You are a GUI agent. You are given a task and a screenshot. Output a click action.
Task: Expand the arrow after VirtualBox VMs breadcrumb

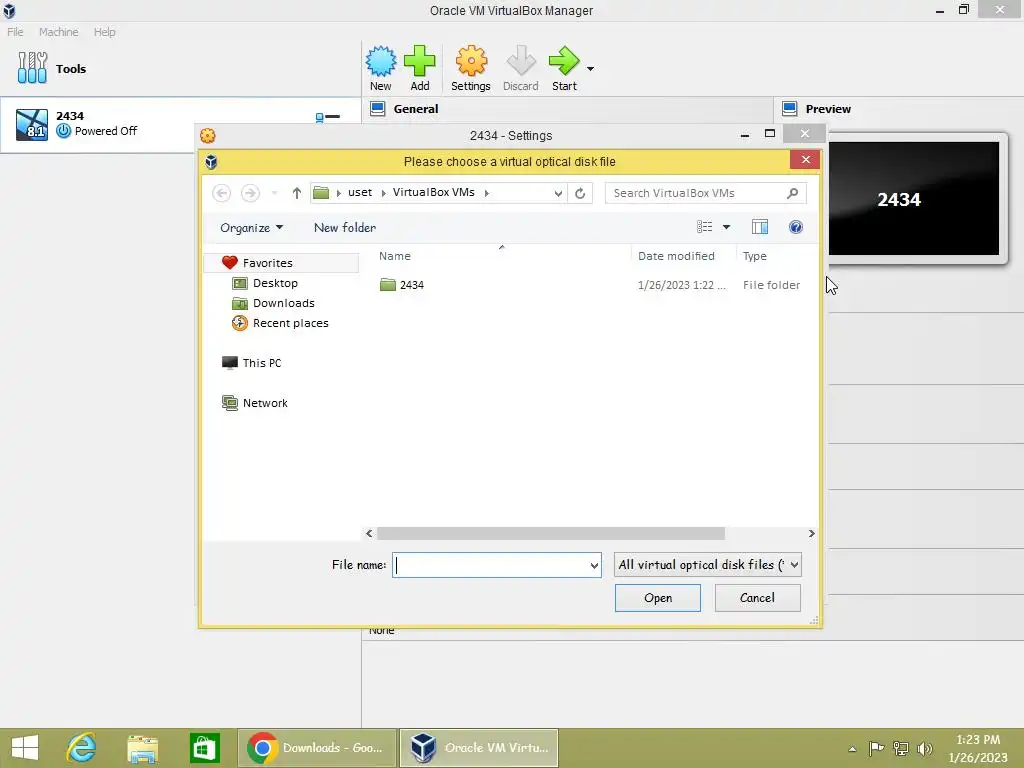point(487,193)
